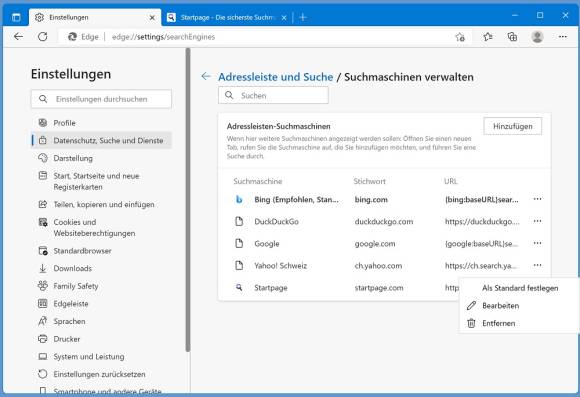Open more options for Bing row
The height and width of the screenshot is (397, 580).
coord(537,199)
